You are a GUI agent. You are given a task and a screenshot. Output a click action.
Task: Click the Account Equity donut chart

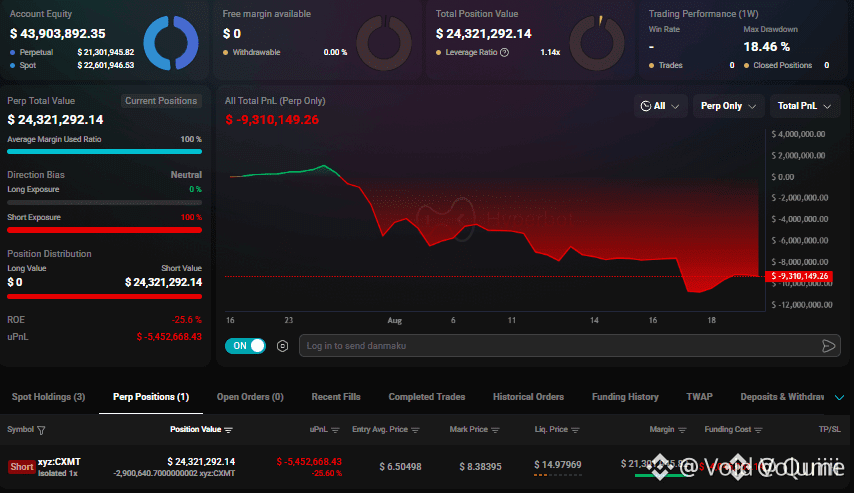click(x=171, y=42)
